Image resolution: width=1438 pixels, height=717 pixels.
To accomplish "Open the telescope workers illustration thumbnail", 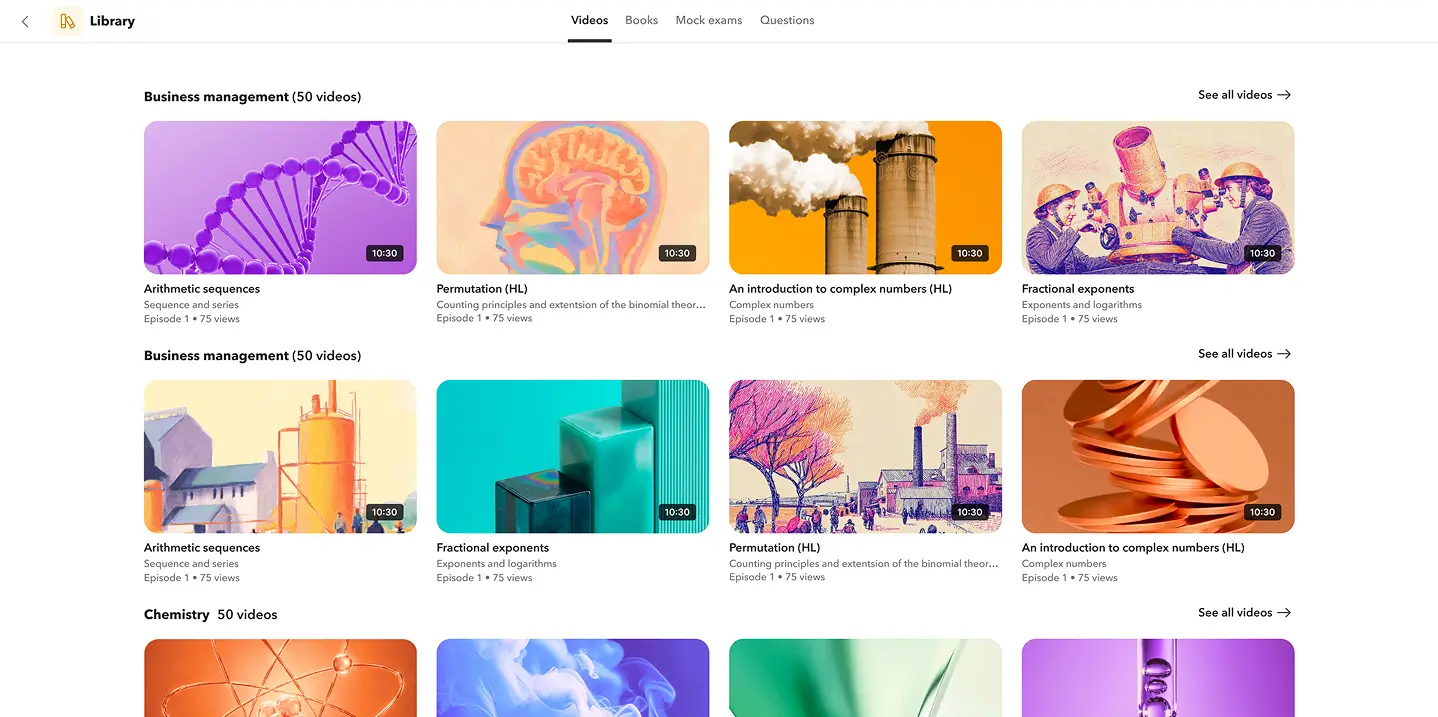I will coord(1158,197).
